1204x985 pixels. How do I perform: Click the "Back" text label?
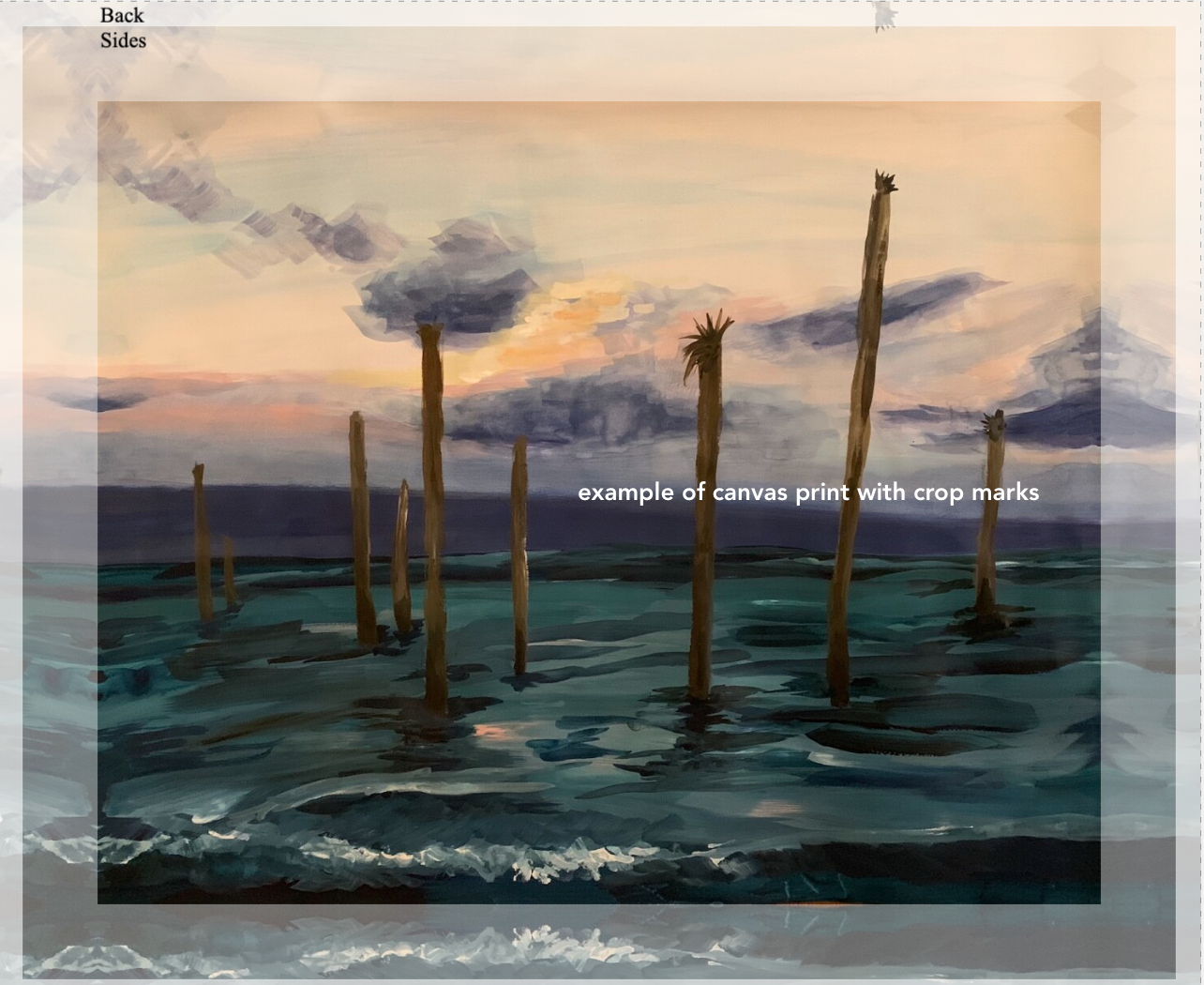122,15
